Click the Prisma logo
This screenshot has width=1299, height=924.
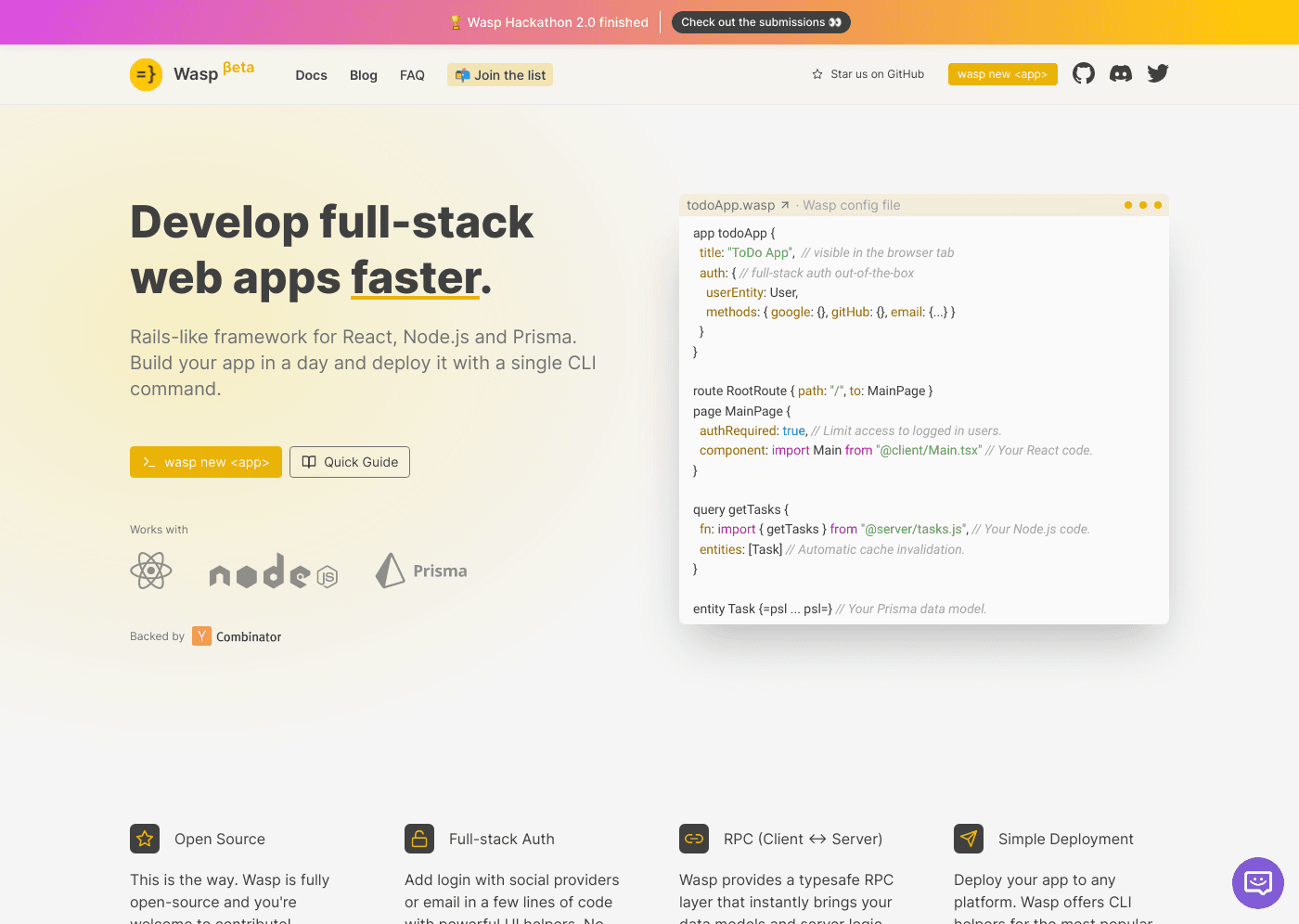(x=421, y=571)
